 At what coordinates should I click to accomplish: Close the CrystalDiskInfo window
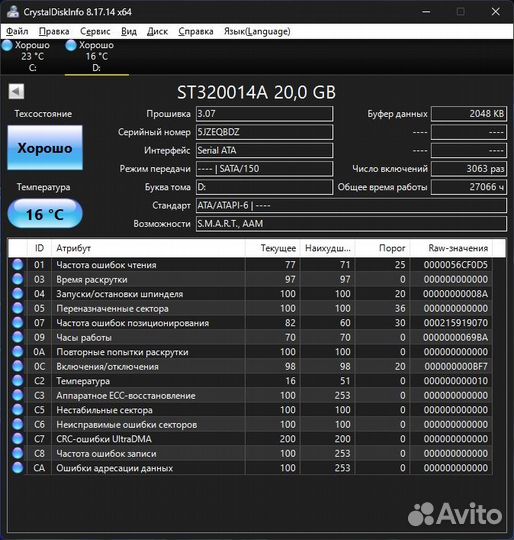[x=495, y=12]
